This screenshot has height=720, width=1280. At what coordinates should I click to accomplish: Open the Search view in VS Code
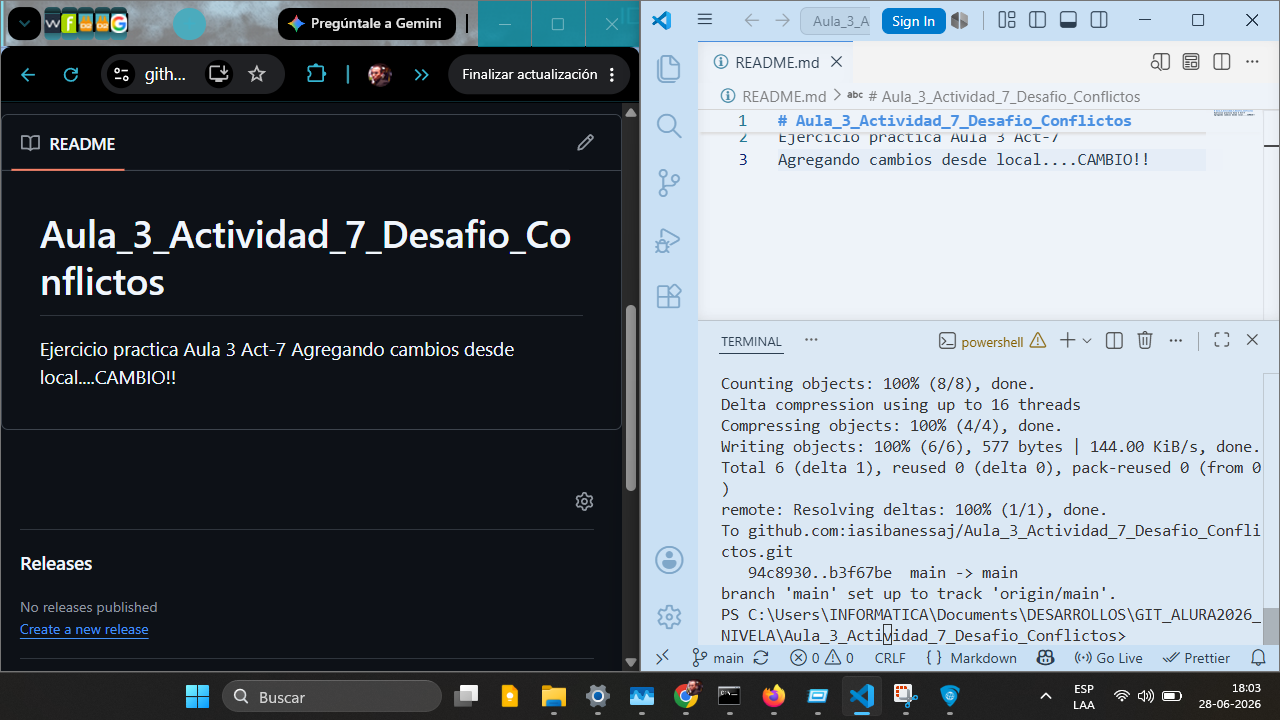tap(668, 125)
